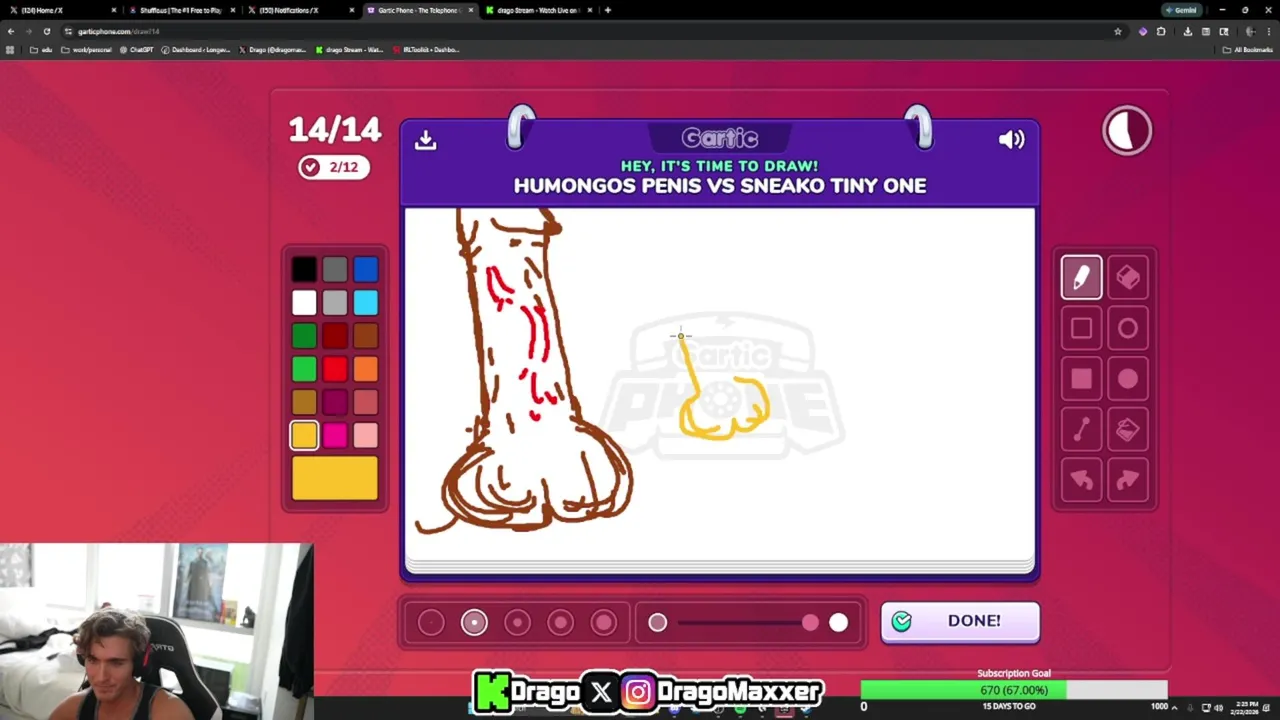Reload the Gartic Phone page

(46, 31)
